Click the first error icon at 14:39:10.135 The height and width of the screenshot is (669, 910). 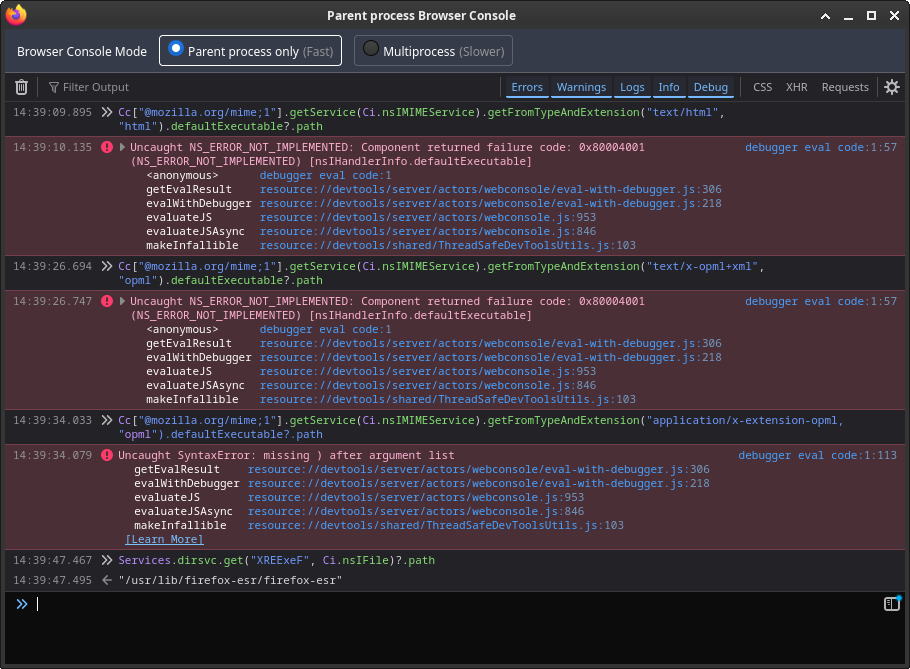[x=107, y=147]
